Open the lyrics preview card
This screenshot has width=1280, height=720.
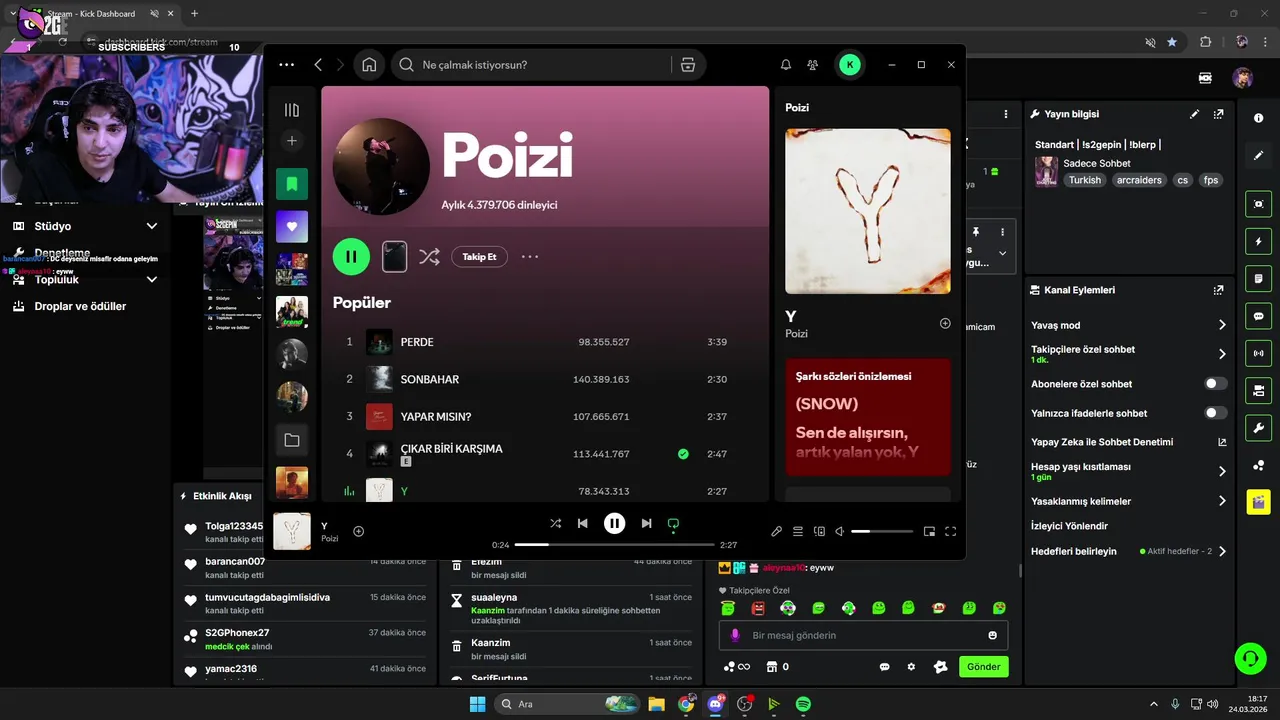pyautogui.click(x=868, y=416)
